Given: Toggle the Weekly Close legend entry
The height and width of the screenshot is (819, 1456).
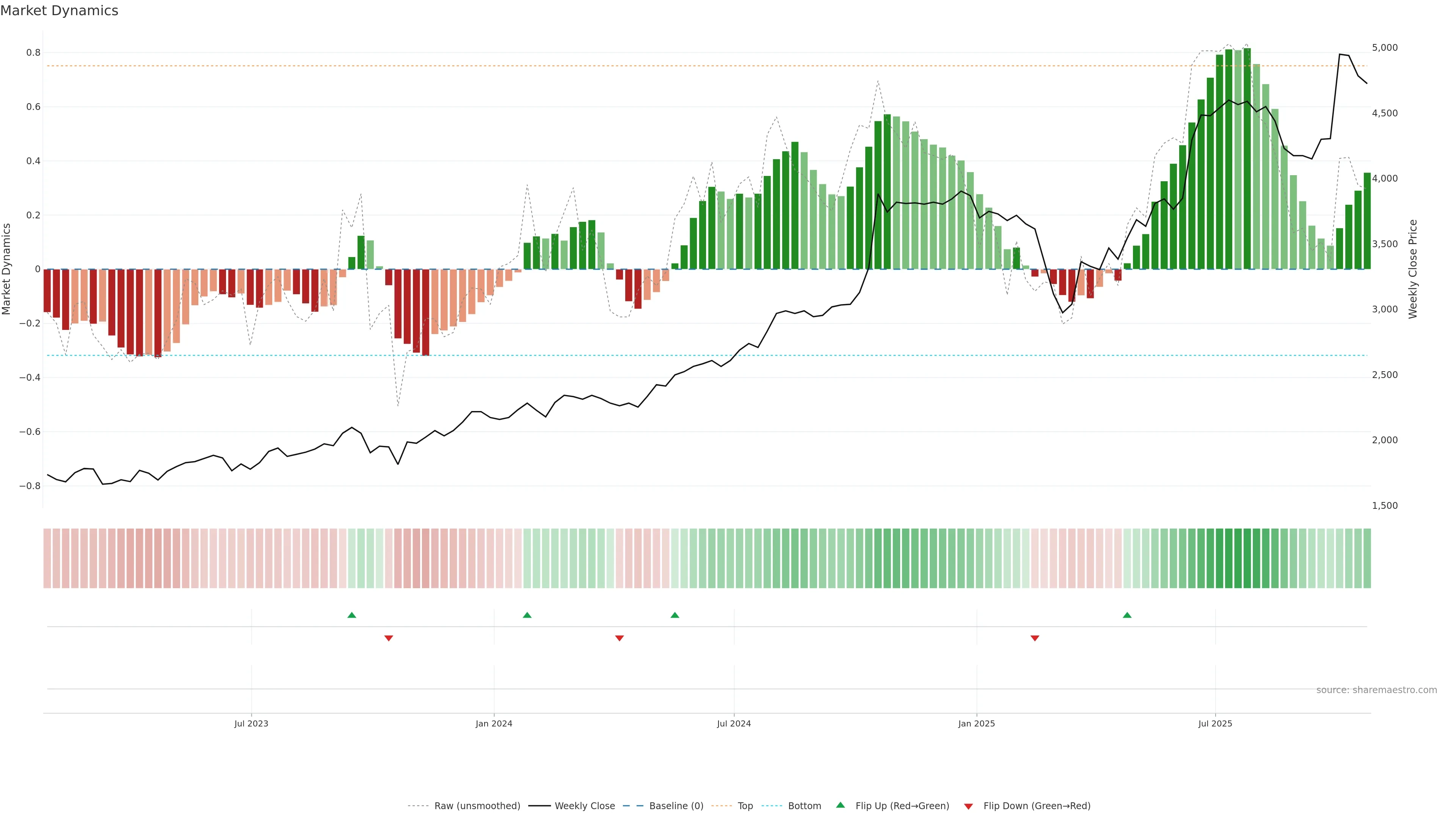Looking at the screenshot, I should pyautogui.click(x=584, y=806).
